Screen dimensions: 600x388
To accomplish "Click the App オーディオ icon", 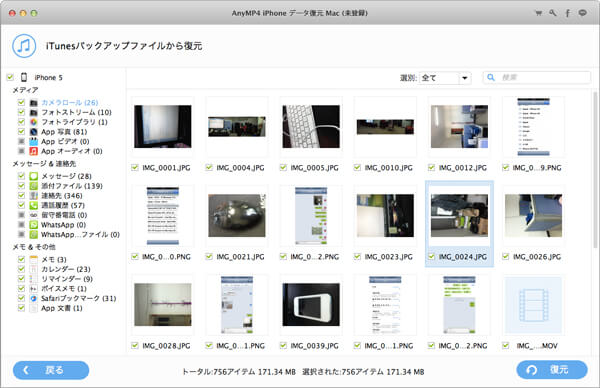I will tap(34, 151).
